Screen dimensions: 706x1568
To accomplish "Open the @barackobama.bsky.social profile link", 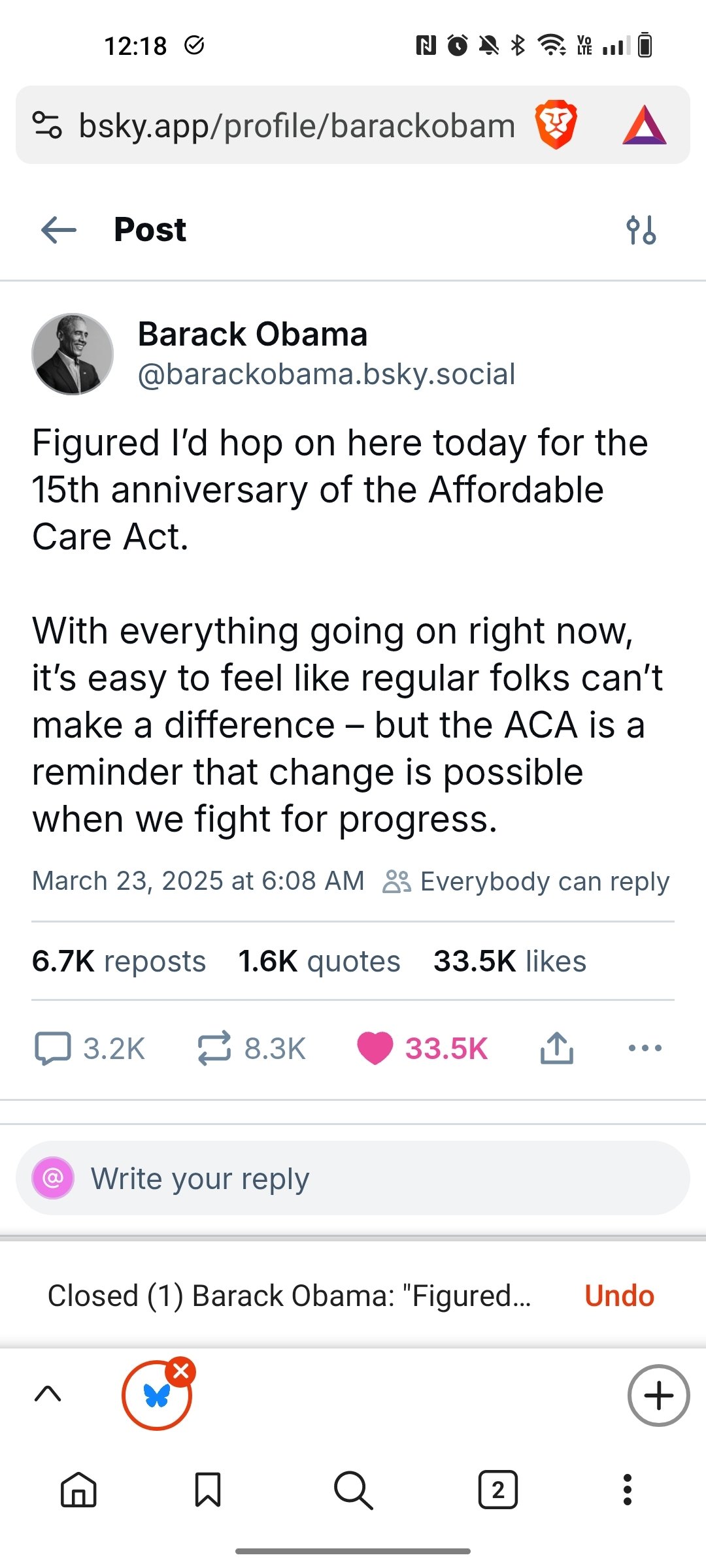I will click(x=326, y=374).
